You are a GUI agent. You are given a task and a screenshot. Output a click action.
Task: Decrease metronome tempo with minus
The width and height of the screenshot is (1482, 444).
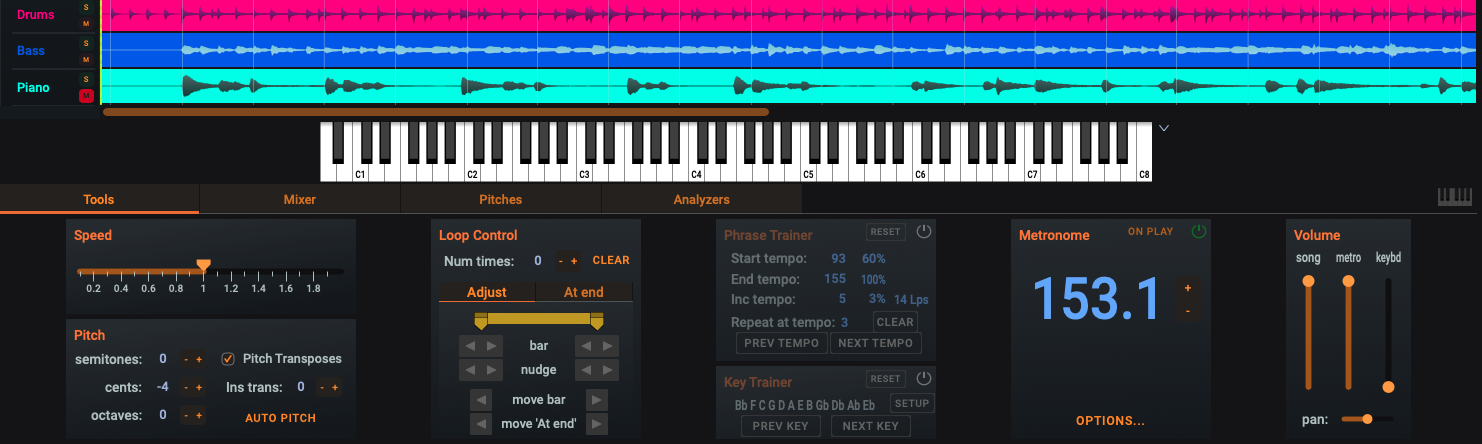pyautogui.click(x=1188, y=311)
